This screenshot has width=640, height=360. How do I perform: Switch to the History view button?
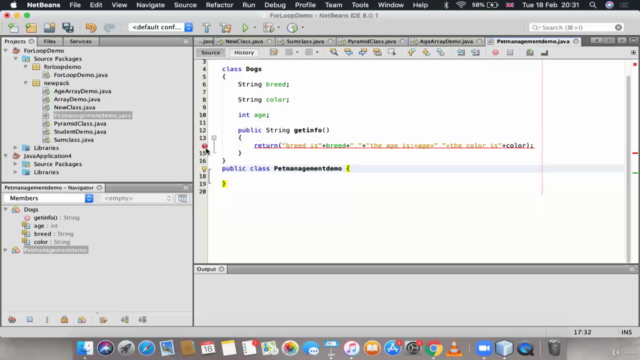[244, 52]
